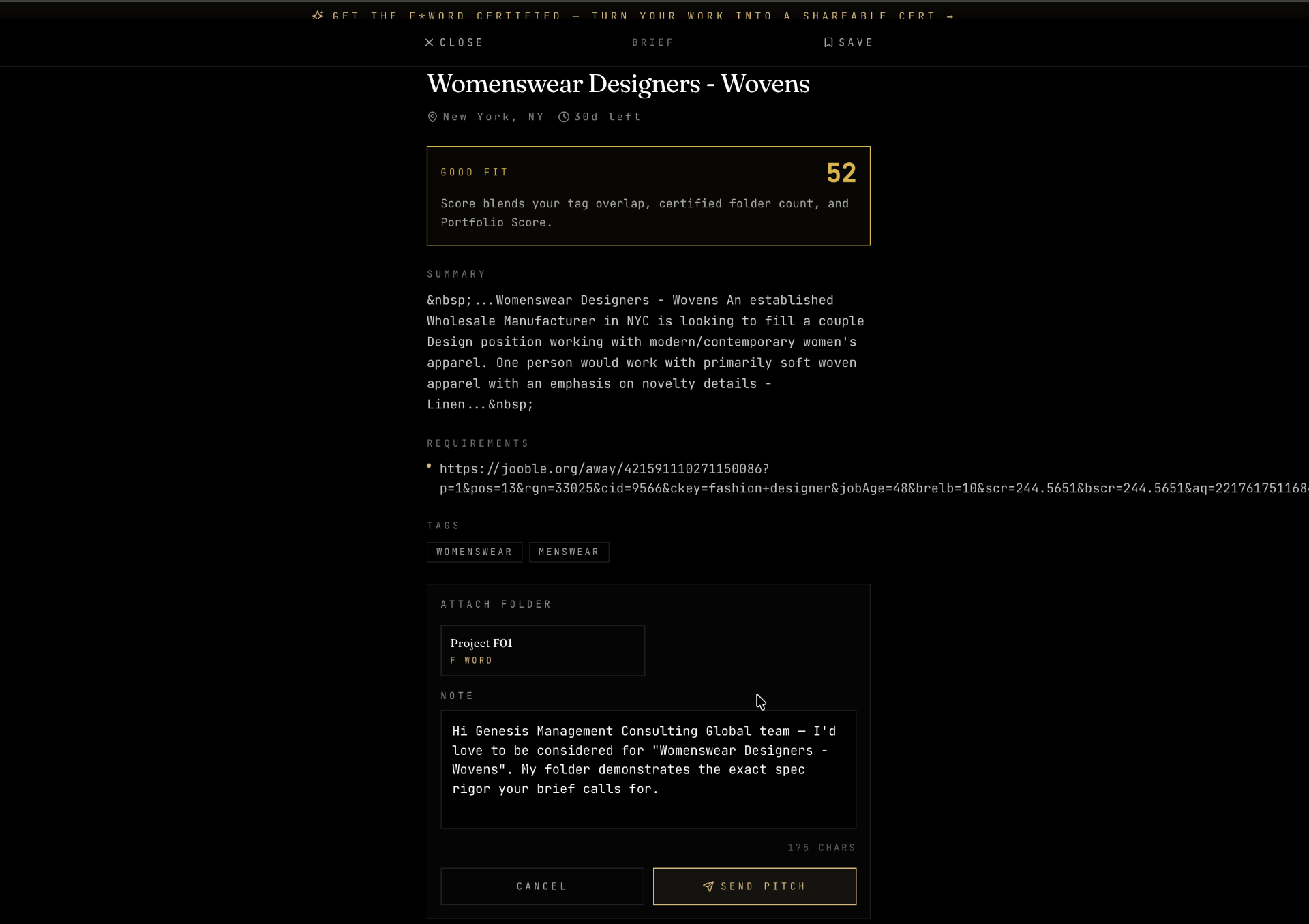Click inside the Note text area
Image resolution: width=1309 pixels, height=924 pixels.
(x=648, y=769)
